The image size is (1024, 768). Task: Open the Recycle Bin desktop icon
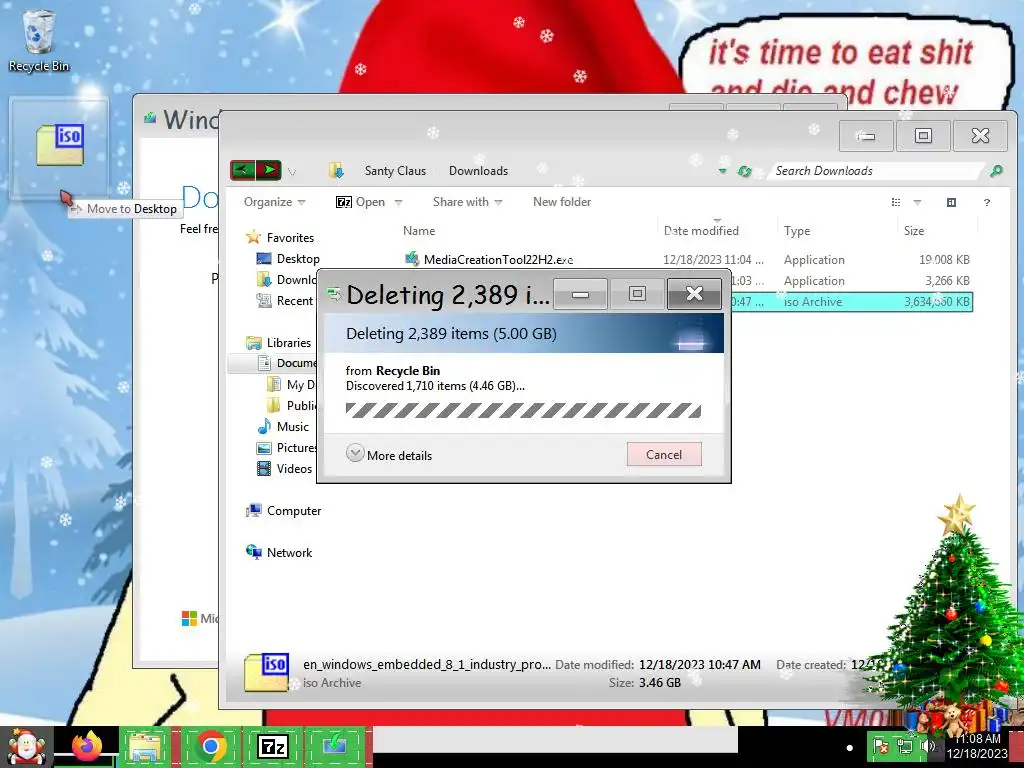(39, 40)
